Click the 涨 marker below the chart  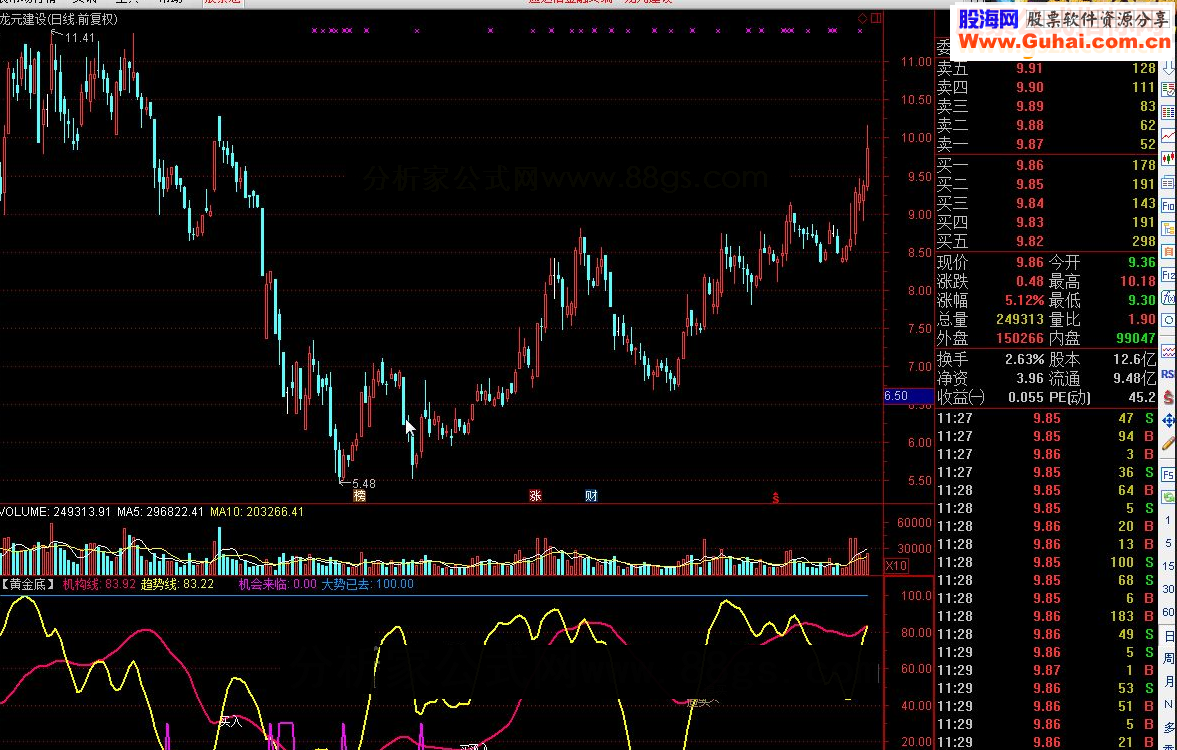pyautogui.click(x=535, y=495)
